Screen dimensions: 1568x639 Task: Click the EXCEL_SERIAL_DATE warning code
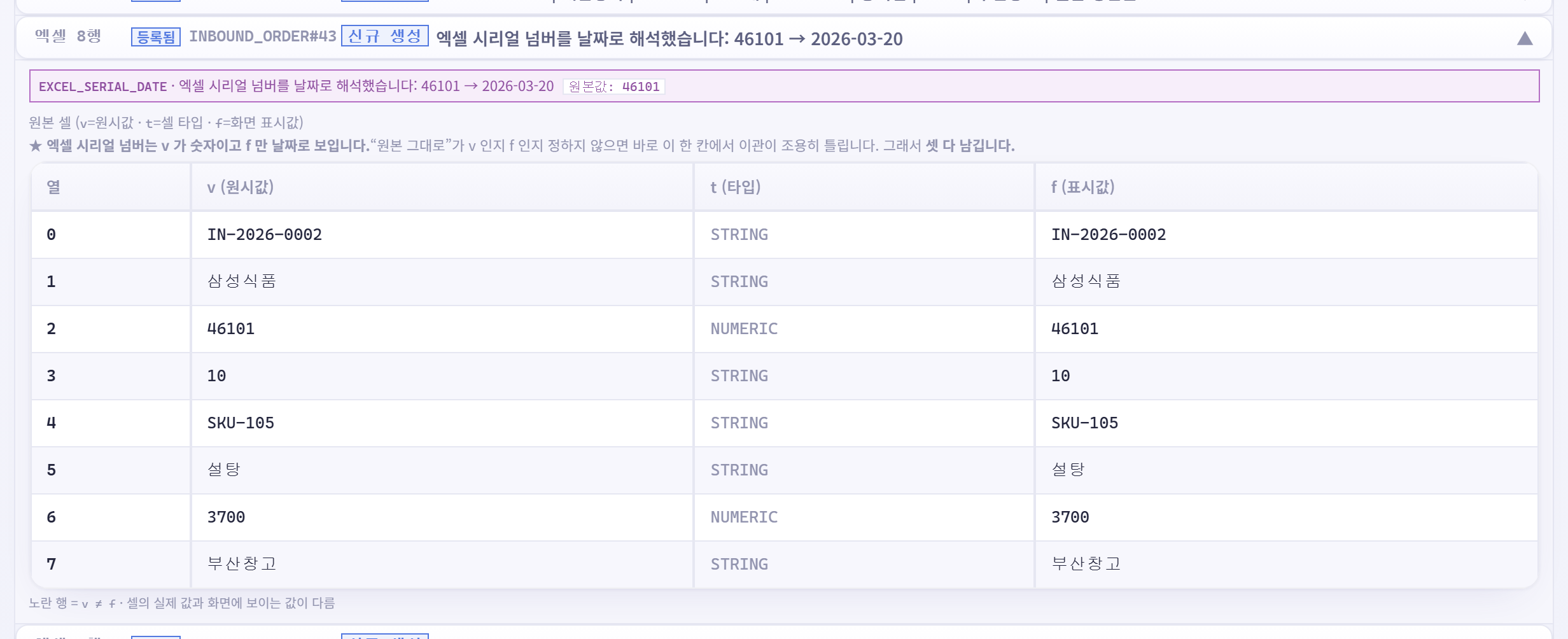(x=103, y=87)
